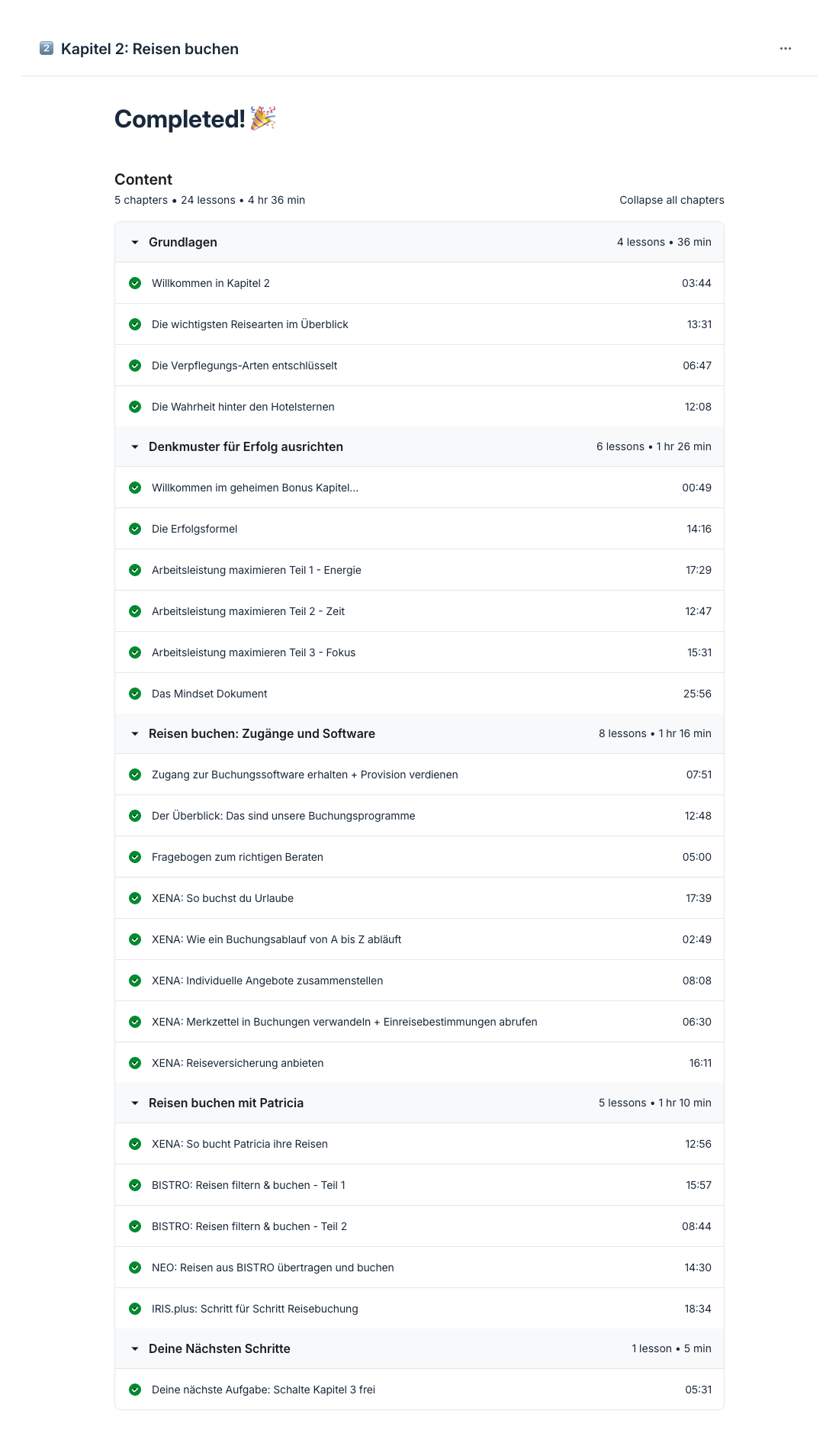Collapse the Reisen buchen mit Patricia section
The height and width of the screenshot is (1456, 839).
[135, 1103]
